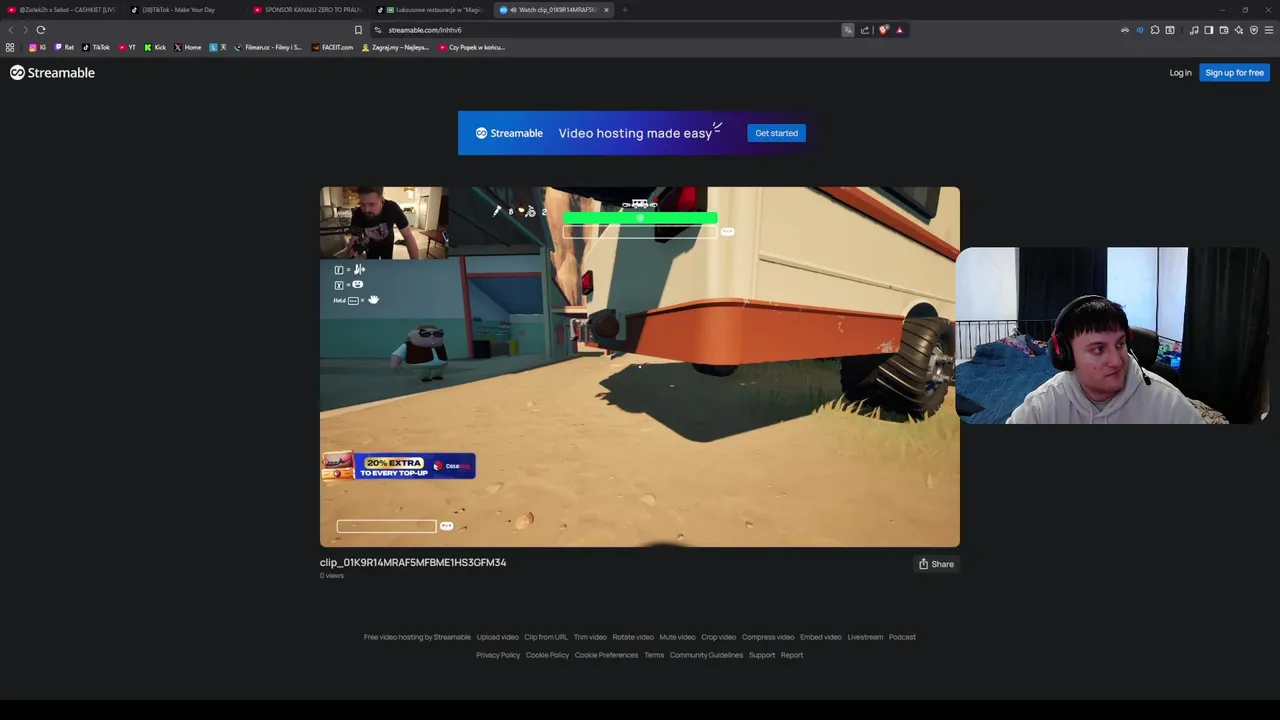Open the Privacy Policy footer link
Screen dimensions: 1280x720
(498, 655)
